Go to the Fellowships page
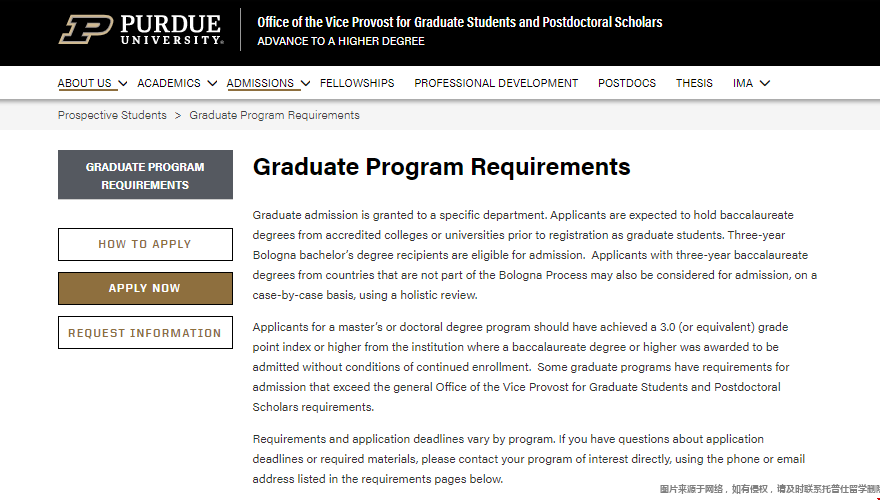Screen dimensions: 880x500 click(x=357, y=83)
